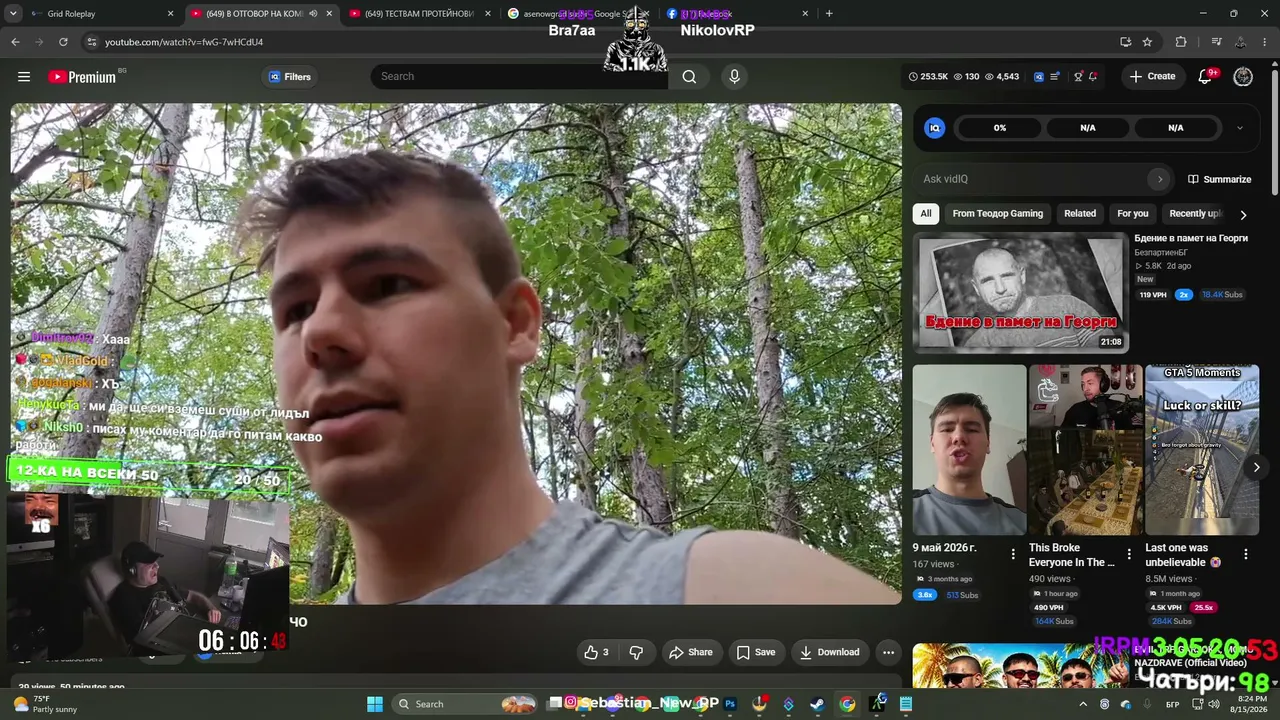Bookmark this page with star icon
The image size is (1280, 720).
1147,42
